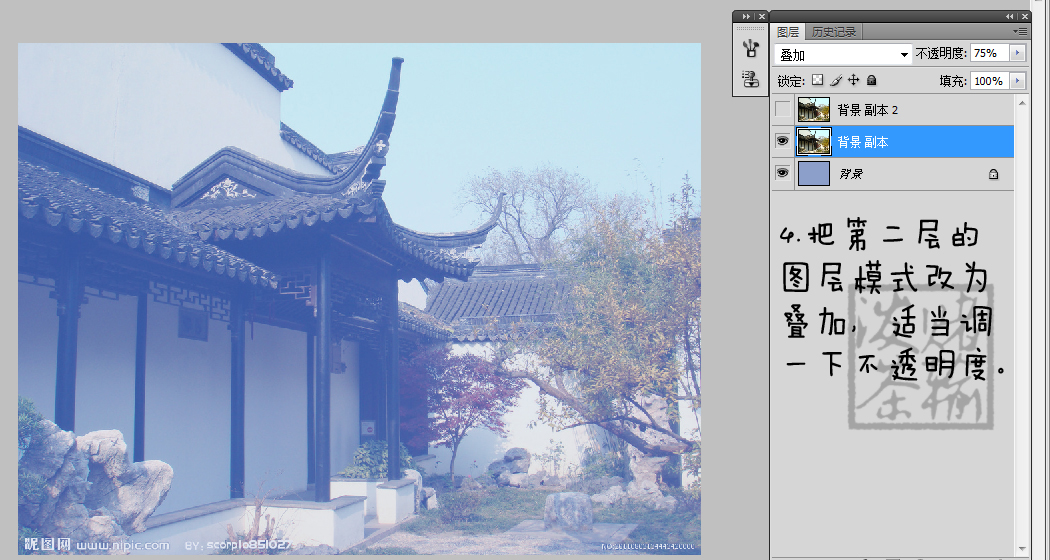Expand the small icon dock panel
The image size is (1050, 560).
(745, 17)
